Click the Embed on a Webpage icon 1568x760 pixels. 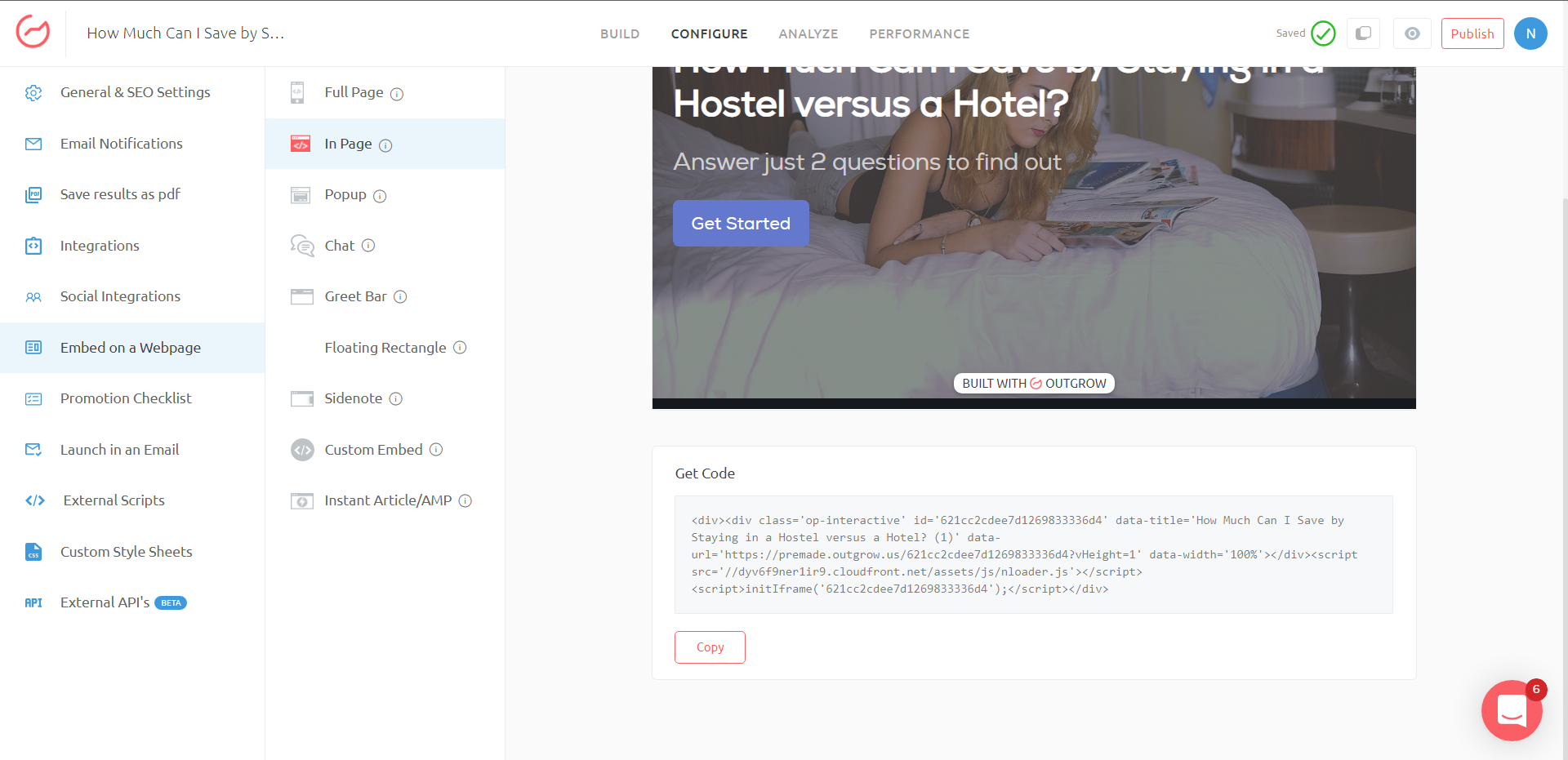[33, 348]
